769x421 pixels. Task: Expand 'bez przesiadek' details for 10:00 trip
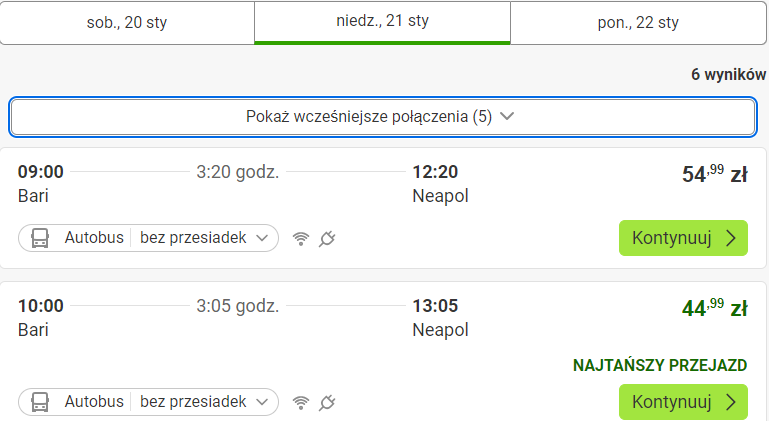(204, 402)
